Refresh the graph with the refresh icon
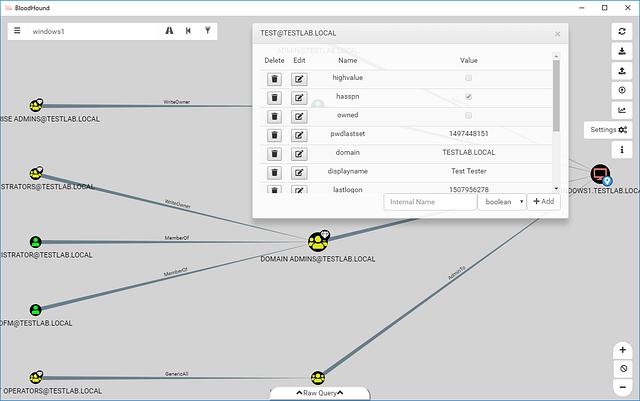Screen dimensions: 640x401 point(622,31)
